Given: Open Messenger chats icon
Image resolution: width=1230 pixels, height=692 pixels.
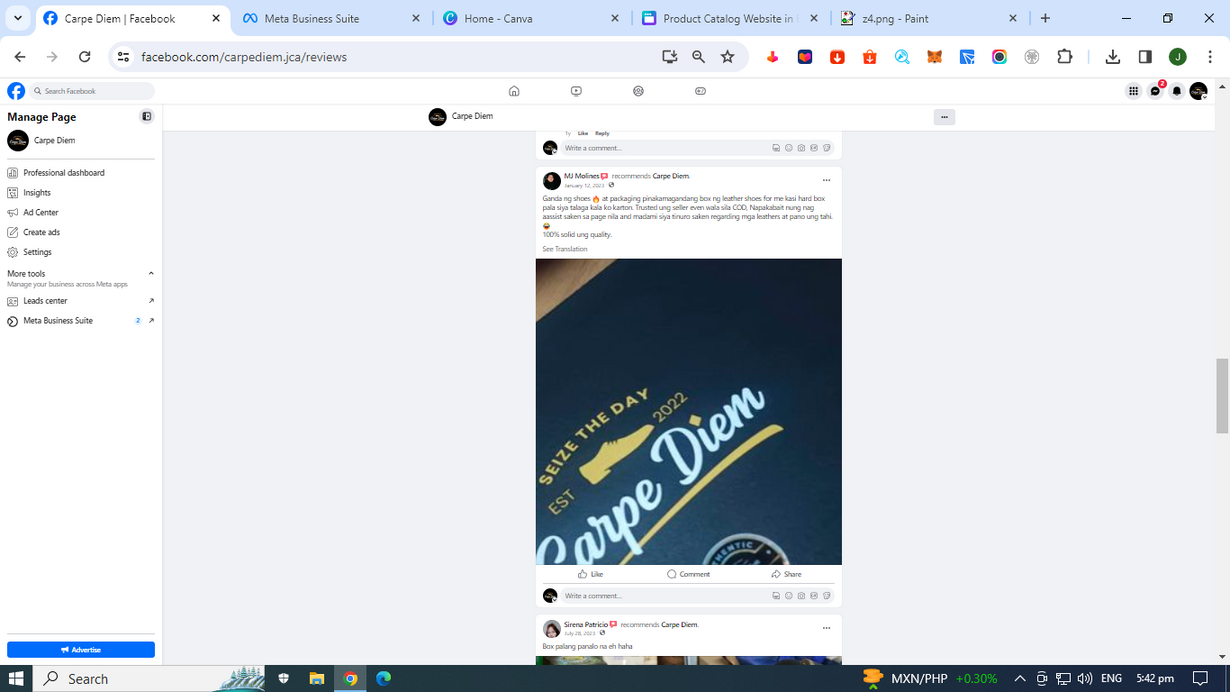Looking at the screenshot, I should point(1155,91).
